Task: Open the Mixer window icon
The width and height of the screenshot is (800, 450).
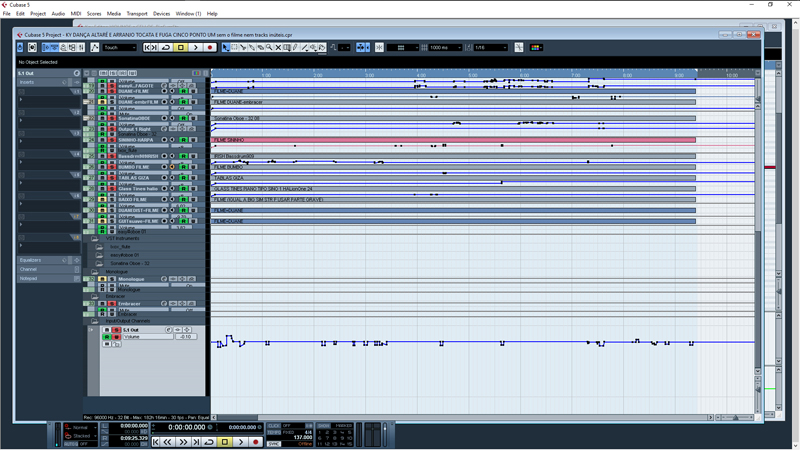Action: pos(81,47)
